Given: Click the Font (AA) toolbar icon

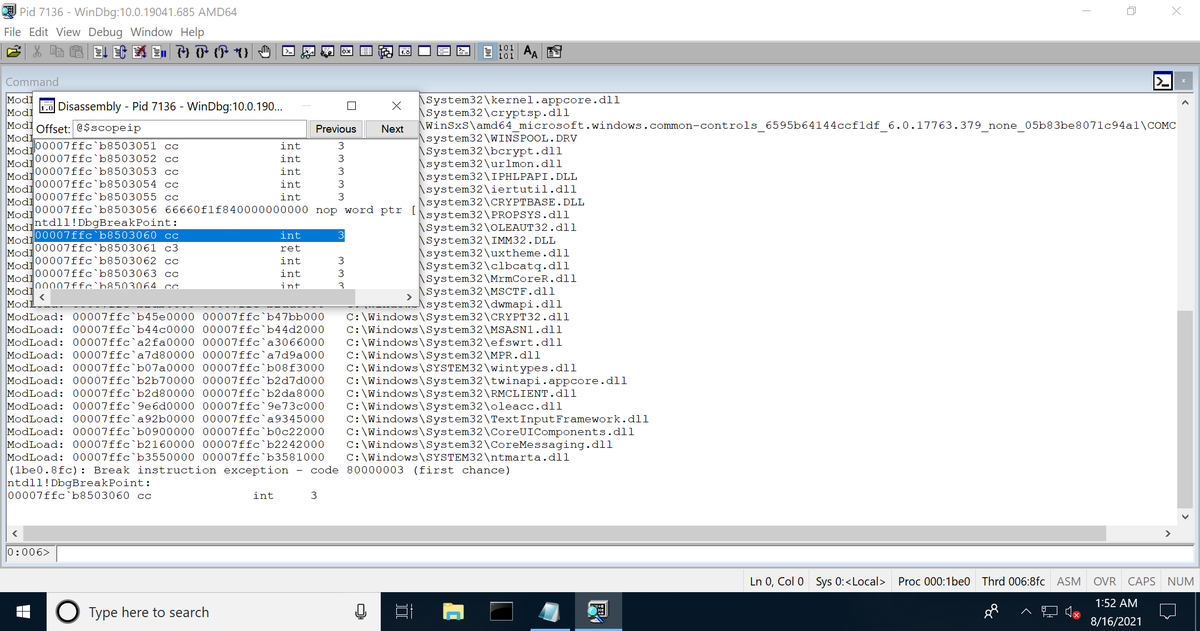Looking at the screenshot, I should coord(529,51).
